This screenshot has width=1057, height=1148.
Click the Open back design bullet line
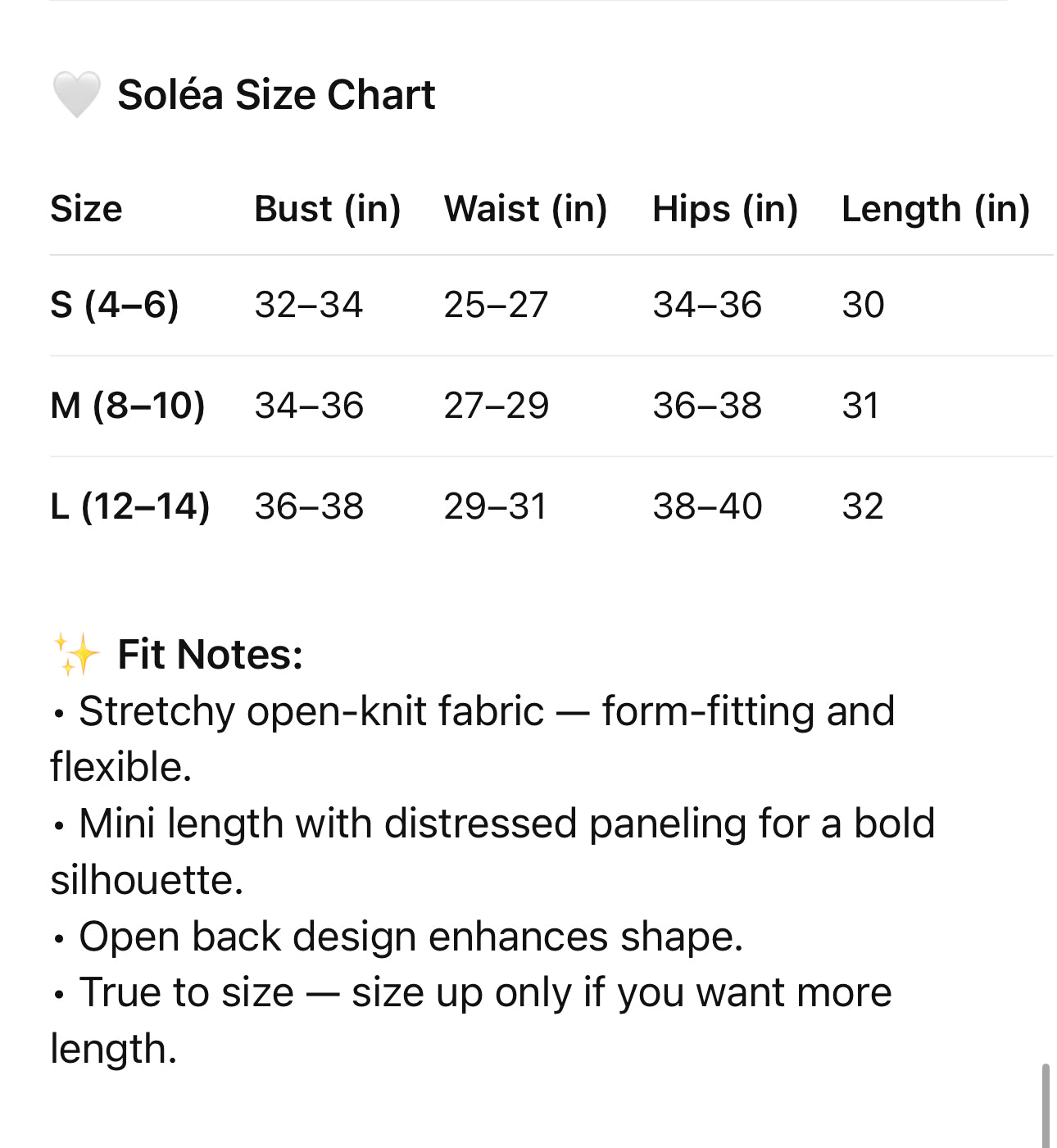[410, 936]
